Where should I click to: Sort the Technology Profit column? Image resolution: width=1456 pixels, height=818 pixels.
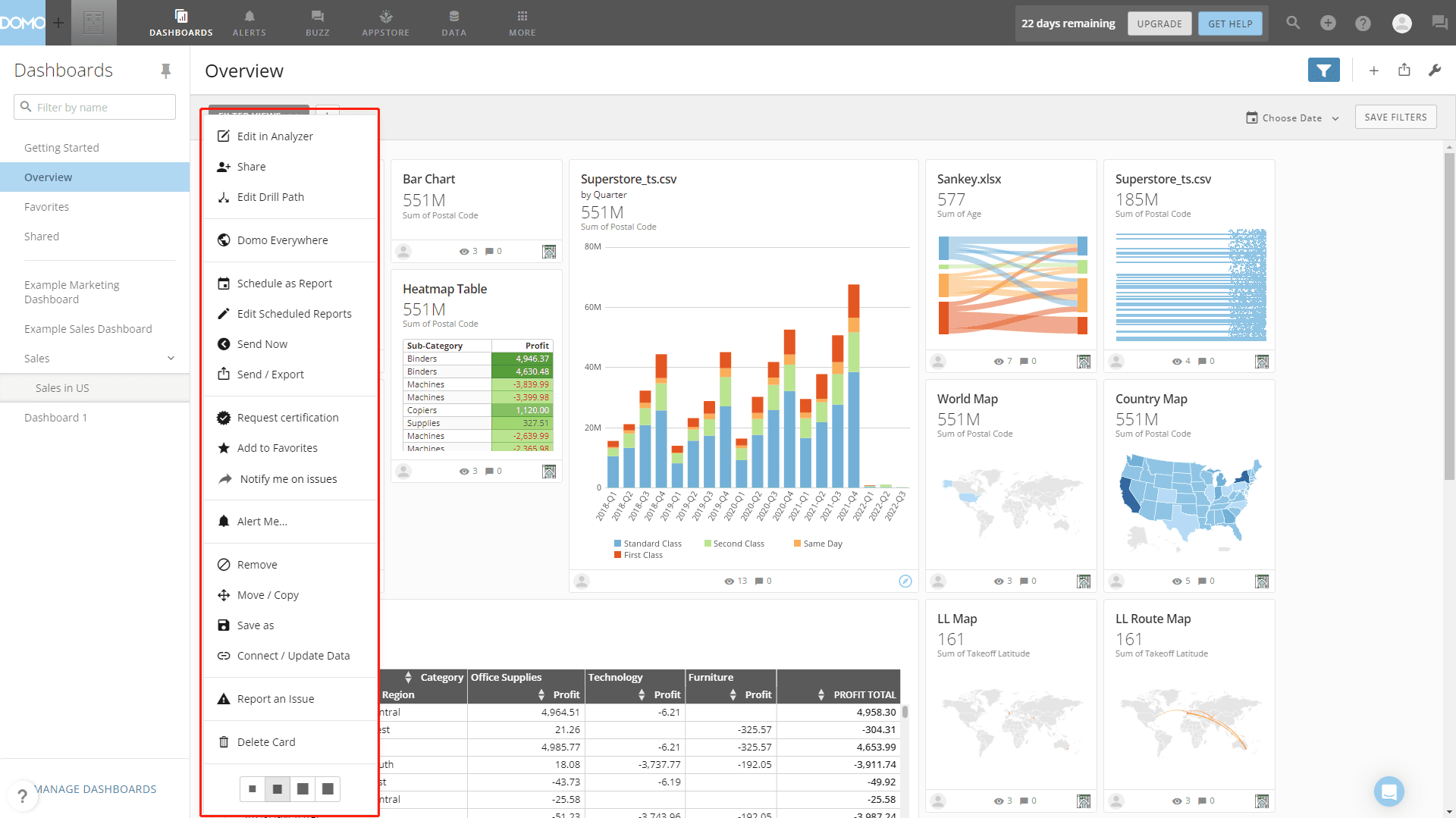point(642,694)
